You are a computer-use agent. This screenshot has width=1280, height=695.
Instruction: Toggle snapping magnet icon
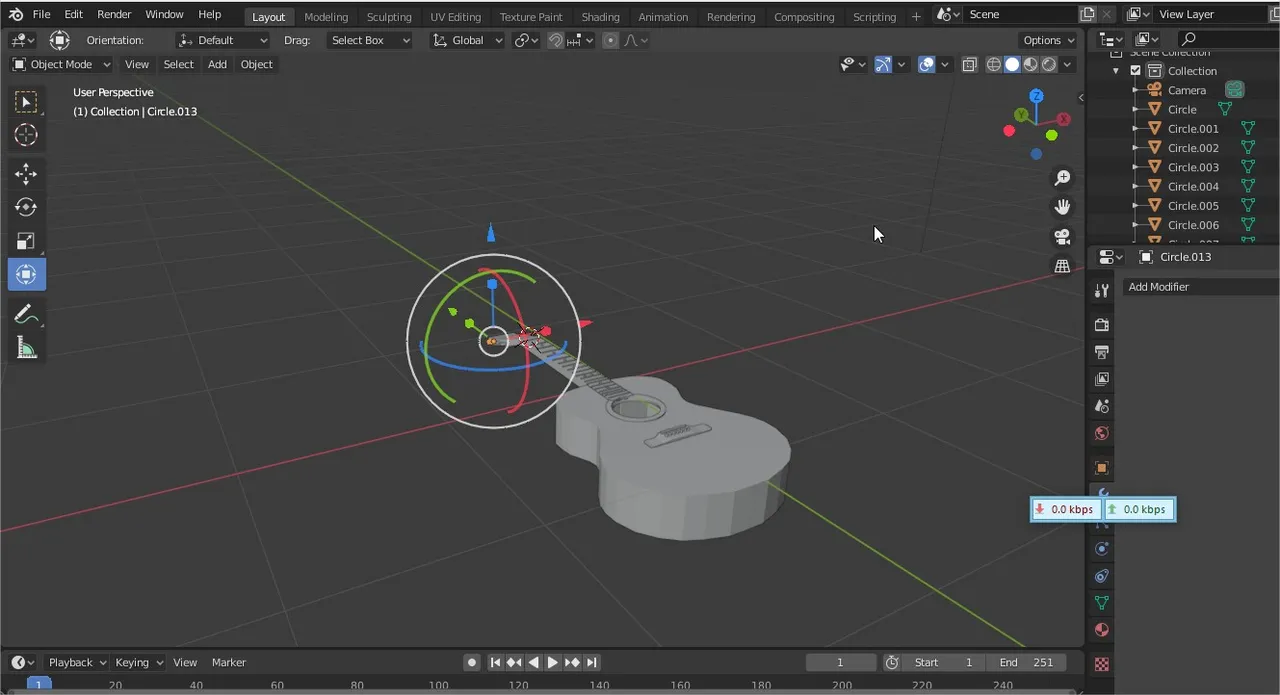[x=557, y=40]
